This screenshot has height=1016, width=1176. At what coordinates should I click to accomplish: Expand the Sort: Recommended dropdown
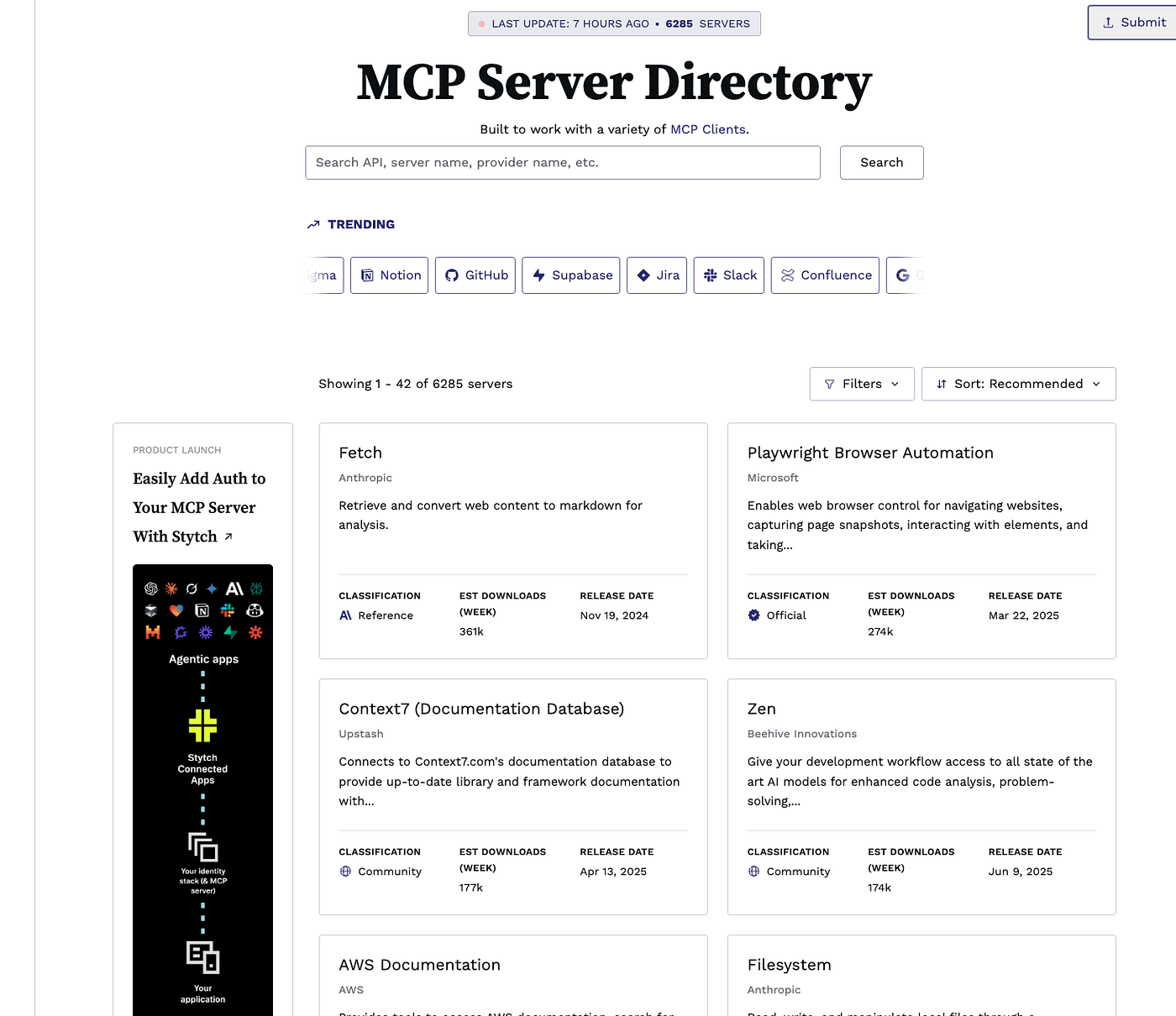pos(1017,384)
